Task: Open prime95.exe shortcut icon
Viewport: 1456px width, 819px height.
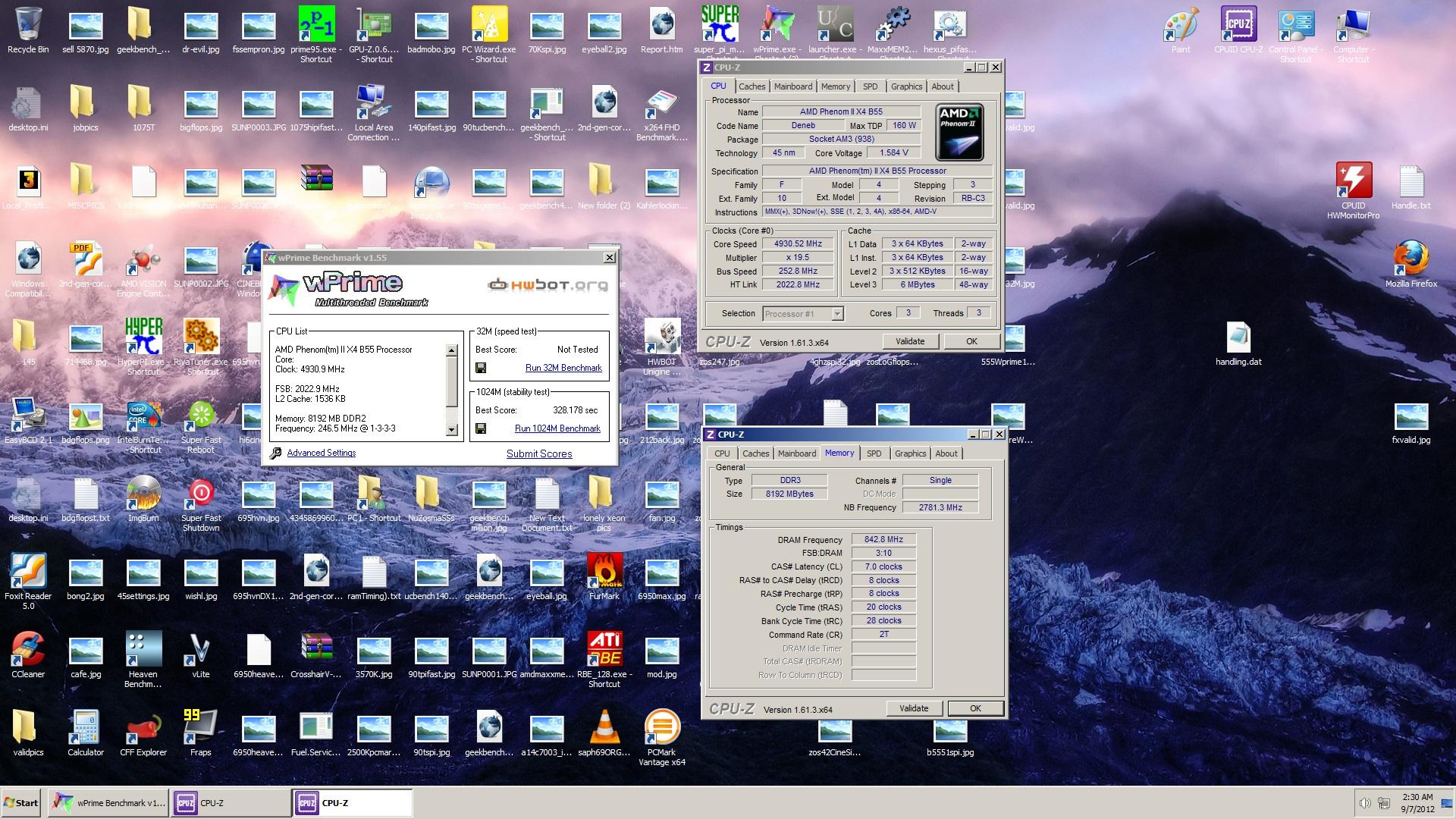Action: tap(316, 34)
